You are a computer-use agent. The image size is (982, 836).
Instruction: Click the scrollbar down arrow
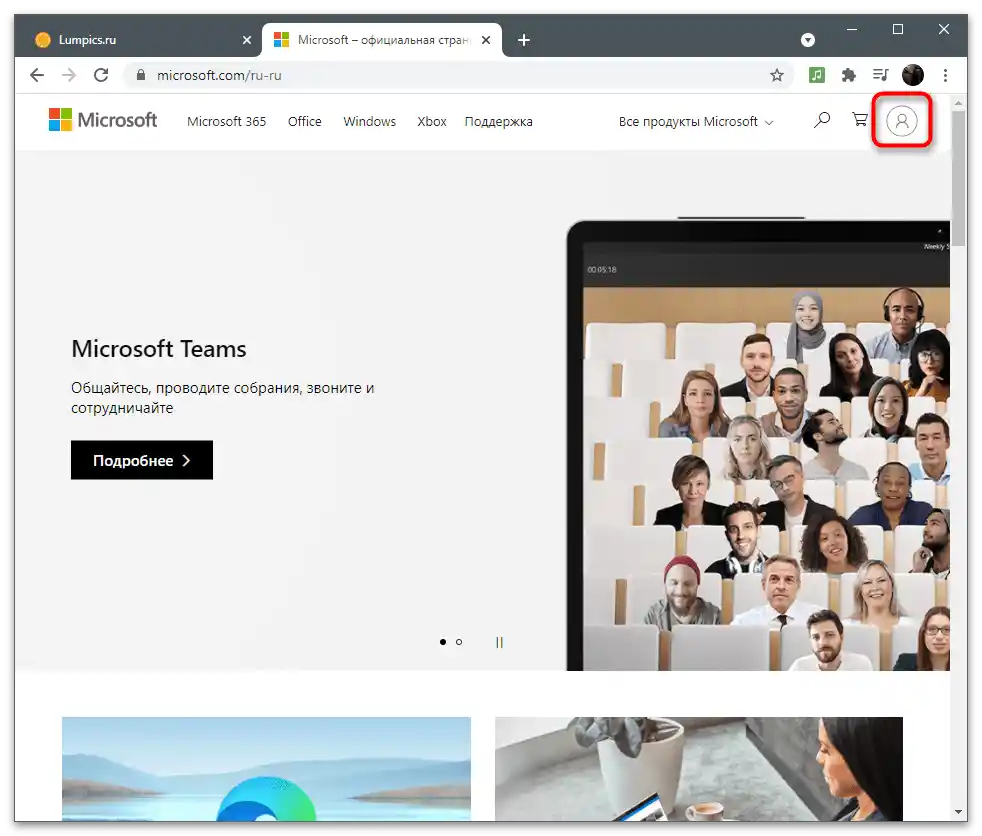click(x=958, y=812)
